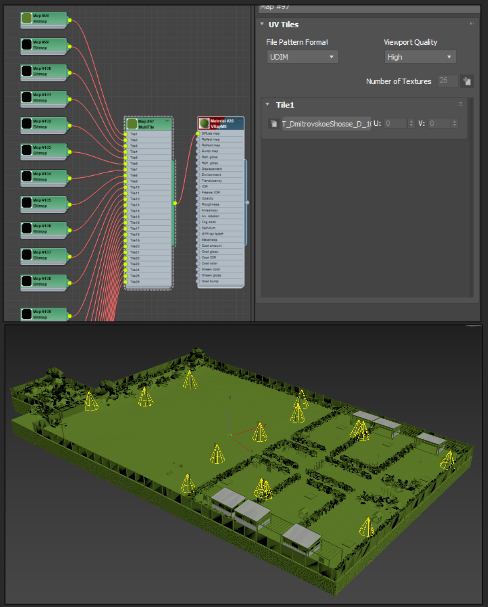Open the File Pattern Format UDIM dropdown
This screenshot has height=607, width=488.
tap(302, 57)
